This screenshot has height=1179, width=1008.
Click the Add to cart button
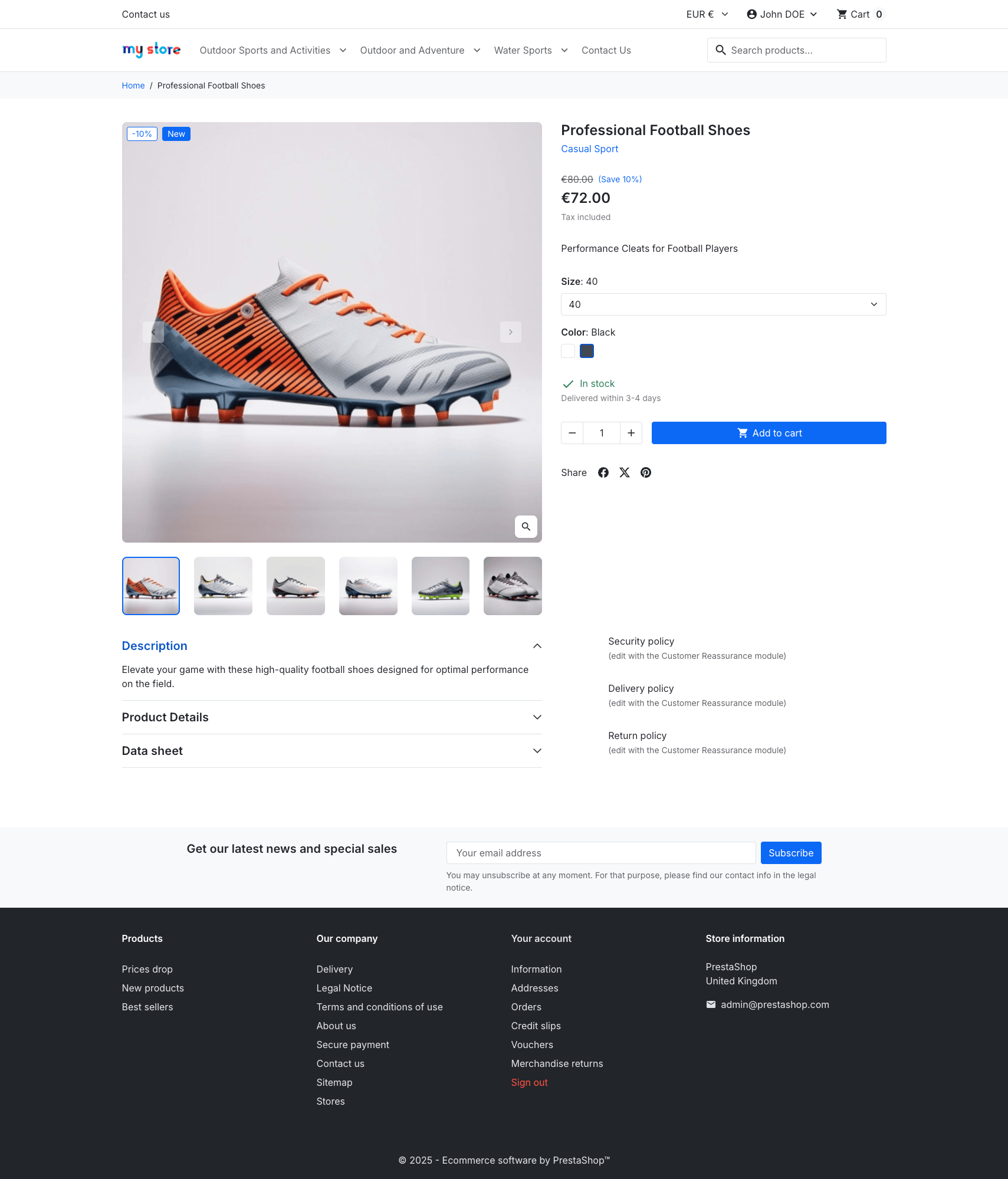pyautogui.click(x=769, y=433)
